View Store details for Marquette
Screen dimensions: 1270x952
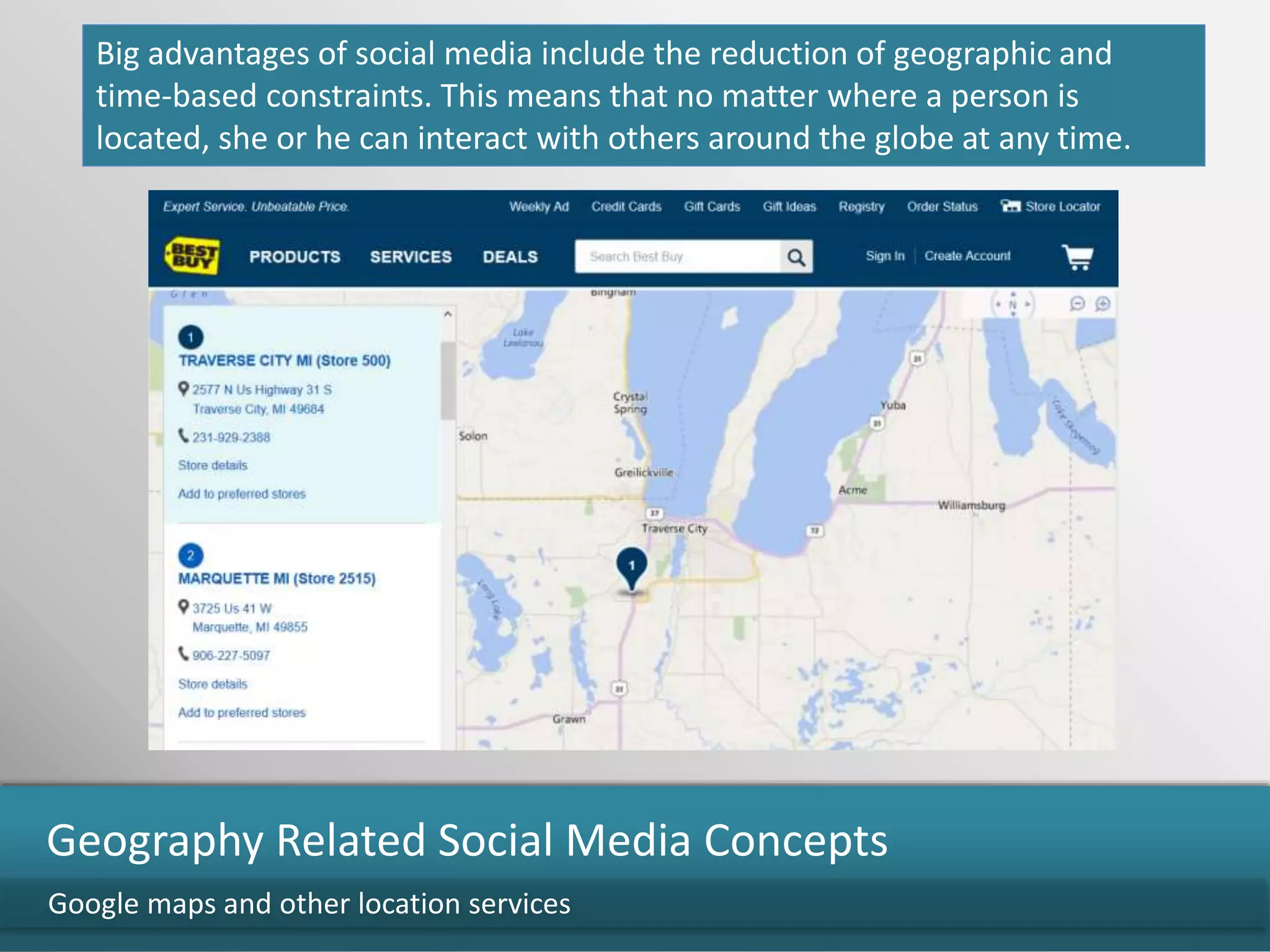pos(213,684)
